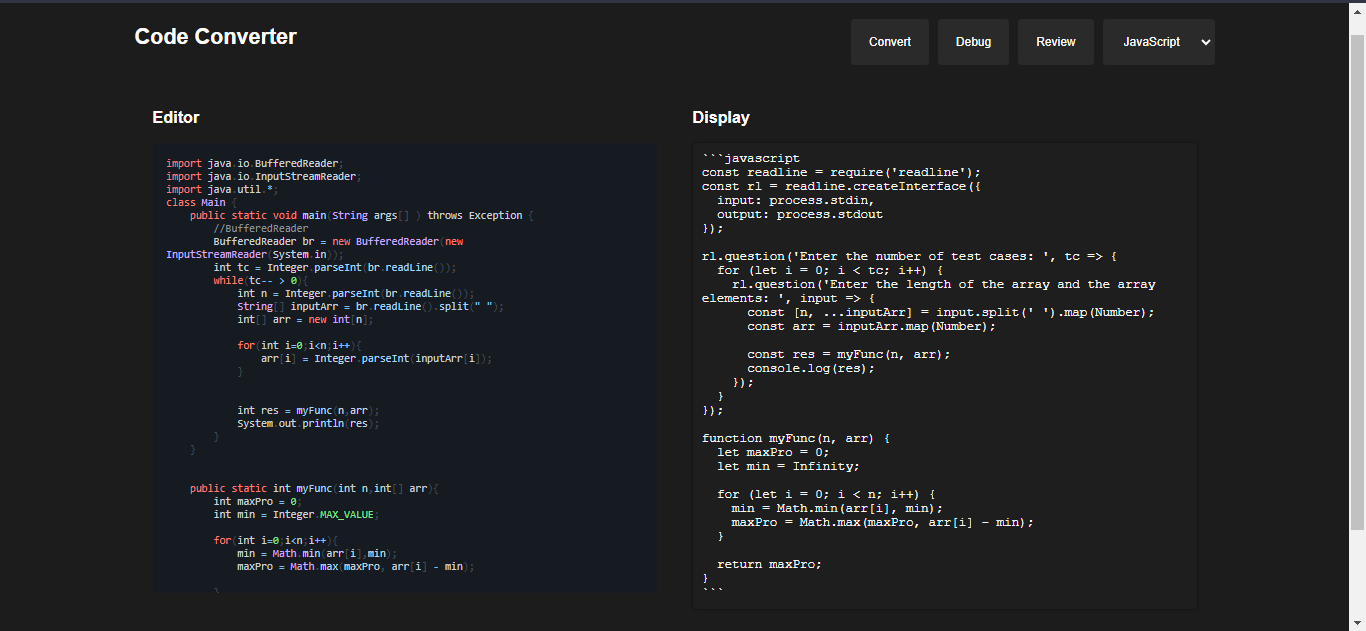The image size is (1366, 631).
Task: Select the Editor heading
Action: [176, 117]
